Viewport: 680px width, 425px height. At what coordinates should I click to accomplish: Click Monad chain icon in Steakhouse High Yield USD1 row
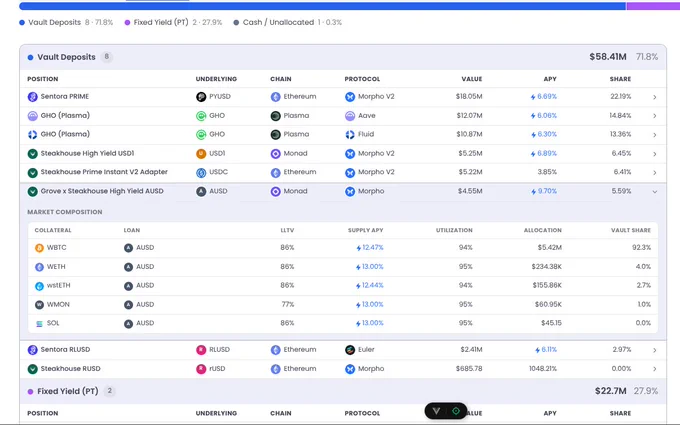pyautogui.click(x=275, y=154)
